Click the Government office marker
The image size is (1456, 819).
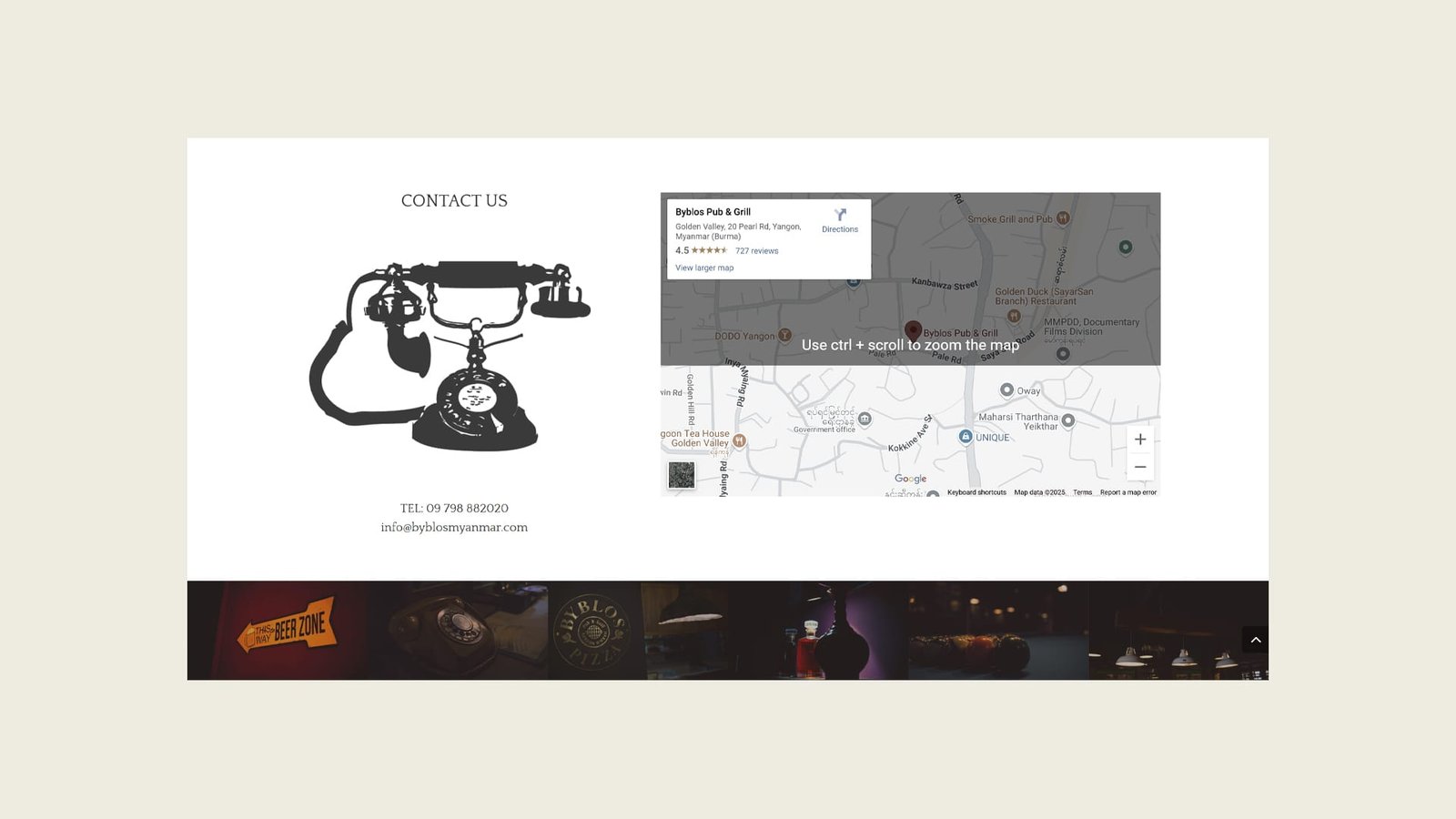(866, 418)
